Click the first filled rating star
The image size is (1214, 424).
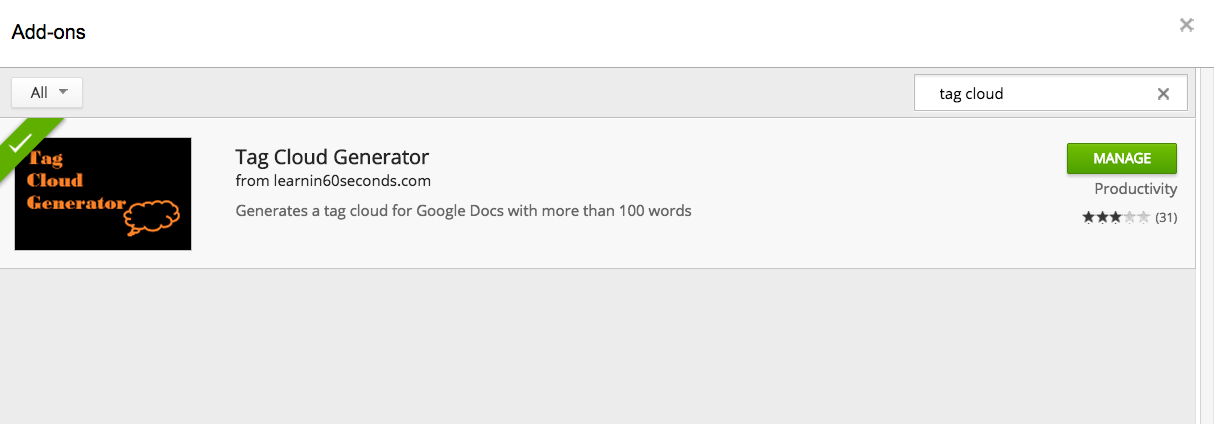click(1089, 217)
